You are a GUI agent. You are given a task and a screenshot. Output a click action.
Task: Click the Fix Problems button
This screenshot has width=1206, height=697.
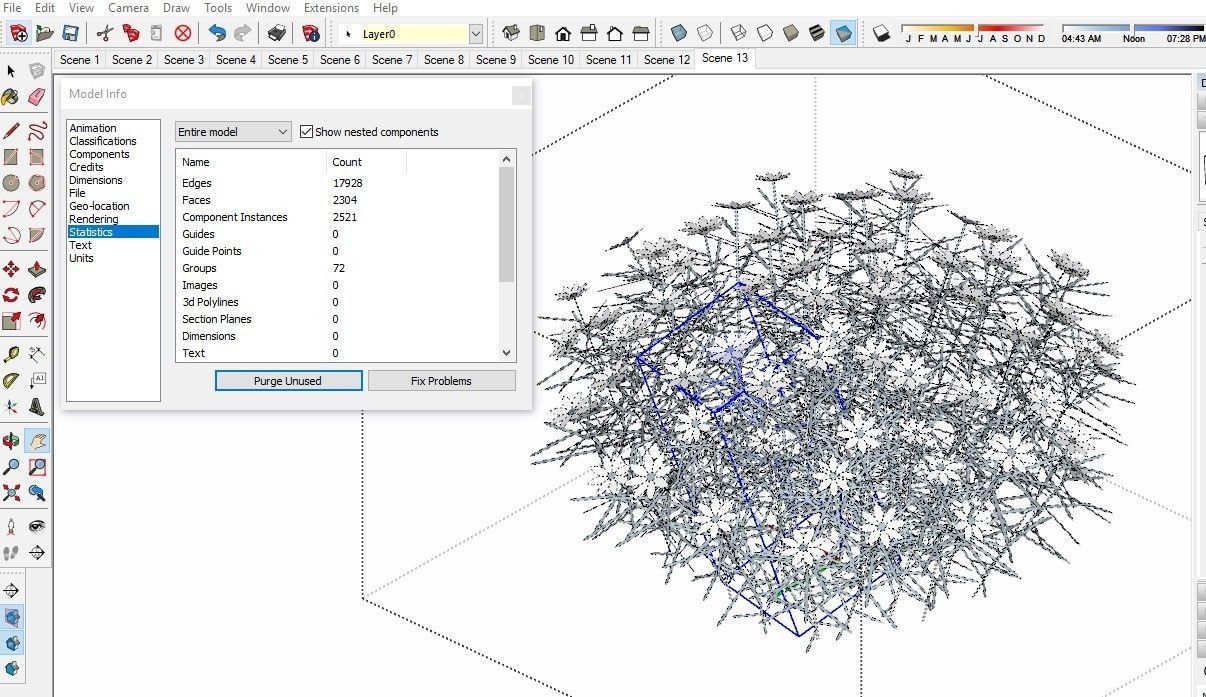[x=441, y=381]
